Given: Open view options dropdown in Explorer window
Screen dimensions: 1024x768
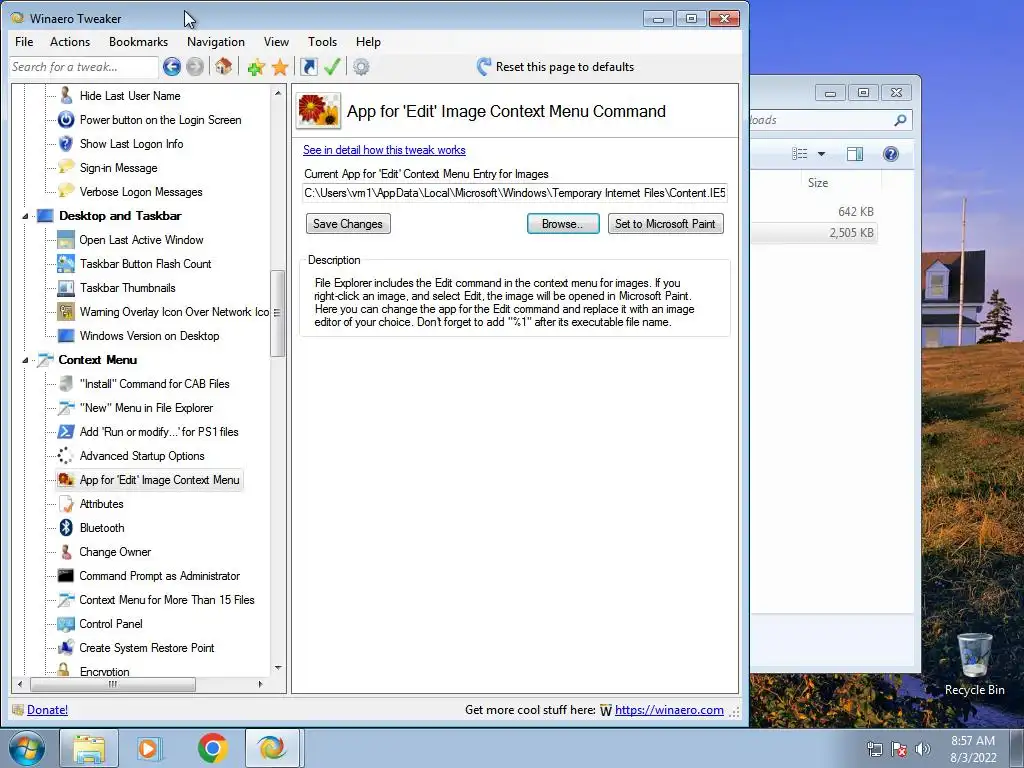Looking at the screenshot, I should (822, 154).
